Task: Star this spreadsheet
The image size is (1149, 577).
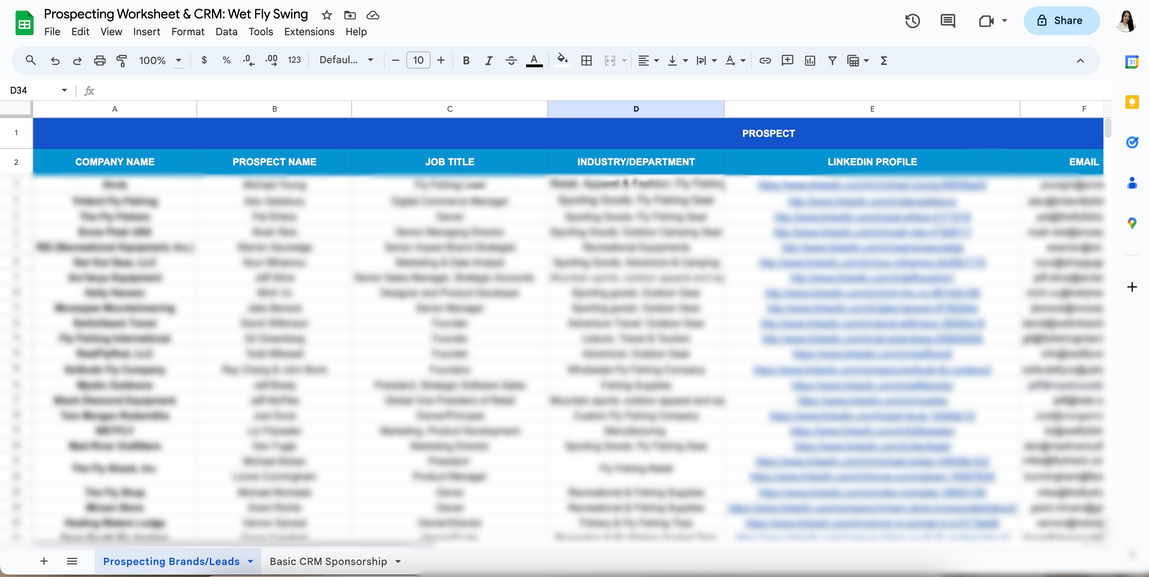Action: click(327, 15)
